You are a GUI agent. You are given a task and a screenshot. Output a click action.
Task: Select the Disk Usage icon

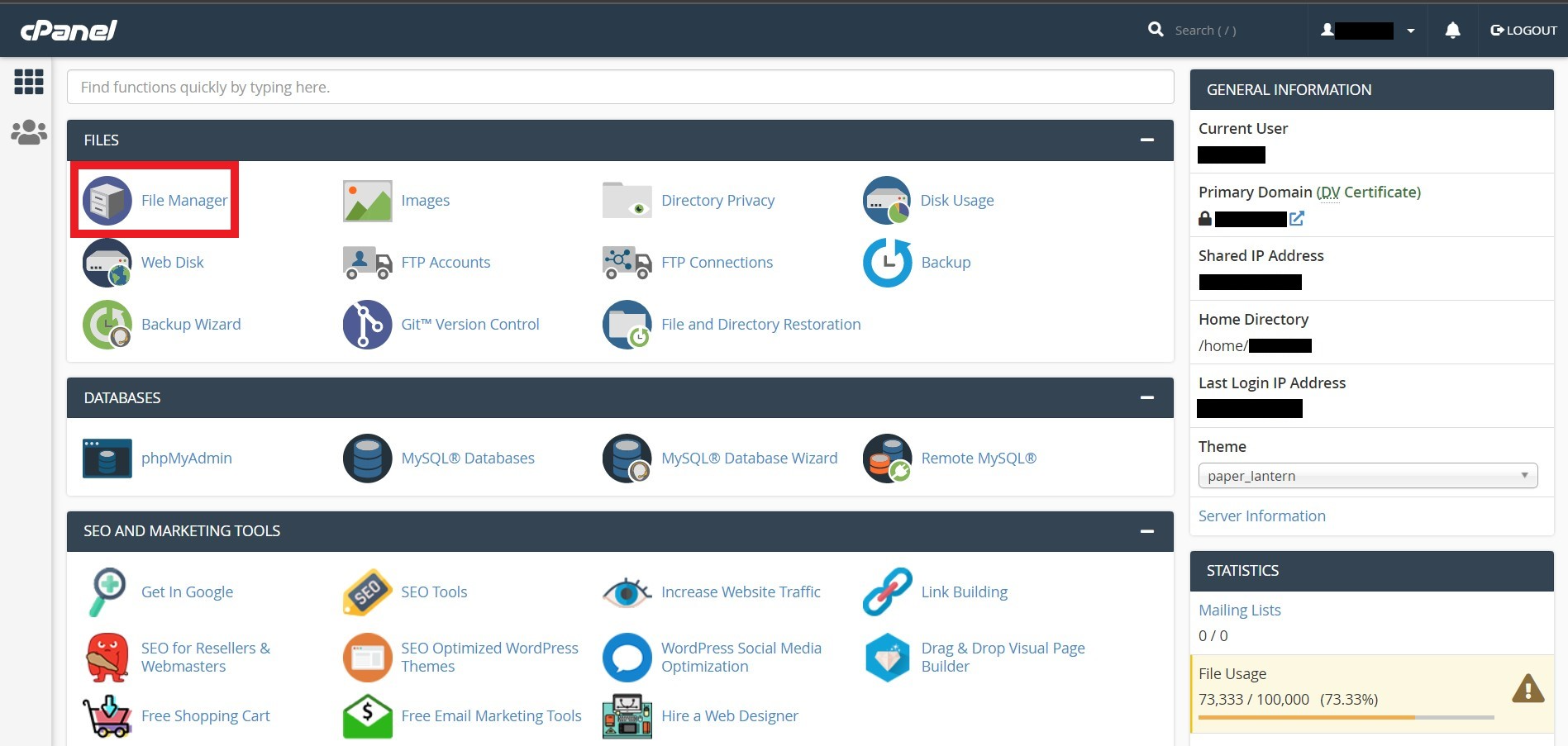(885, 200)
